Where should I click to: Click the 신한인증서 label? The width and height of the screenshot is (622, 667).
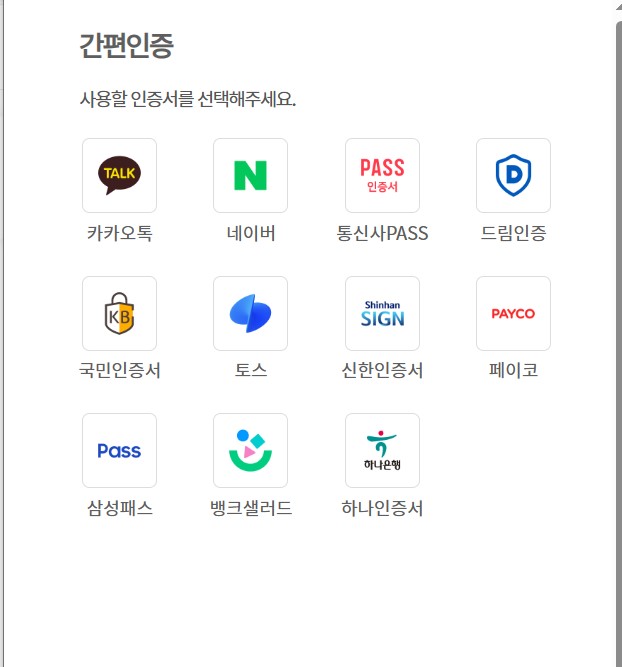pyautogui.click(x=382, y=370)
